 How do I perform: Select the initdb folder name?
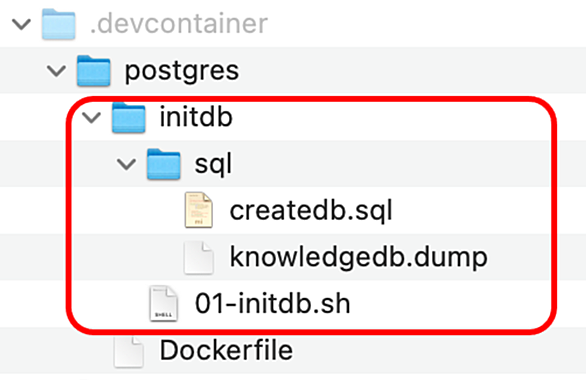pyautogui.click(x=196, y=117)
